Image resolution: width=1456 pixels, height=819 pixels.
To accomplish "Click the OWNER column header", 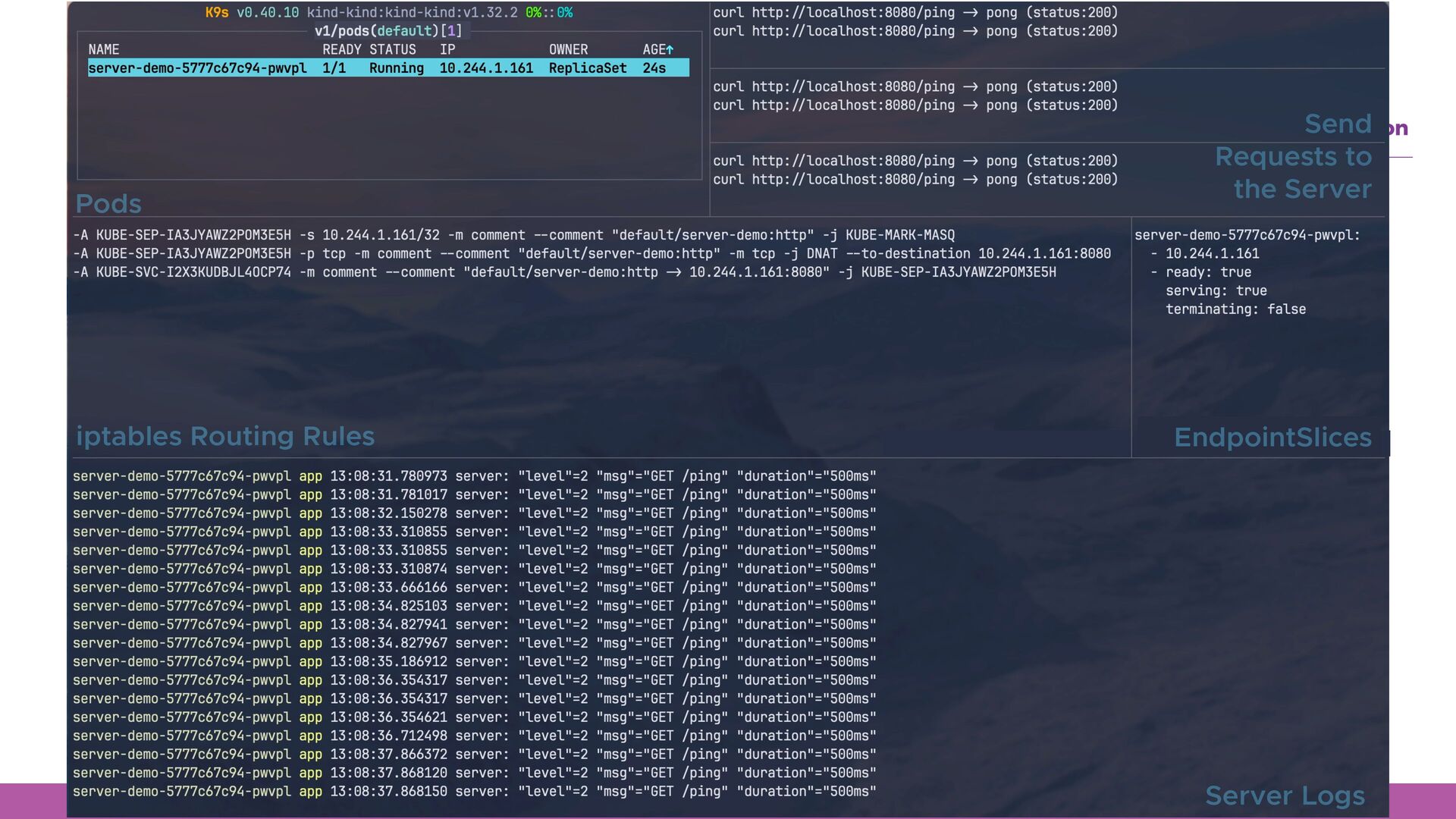I will coord(568,50).
